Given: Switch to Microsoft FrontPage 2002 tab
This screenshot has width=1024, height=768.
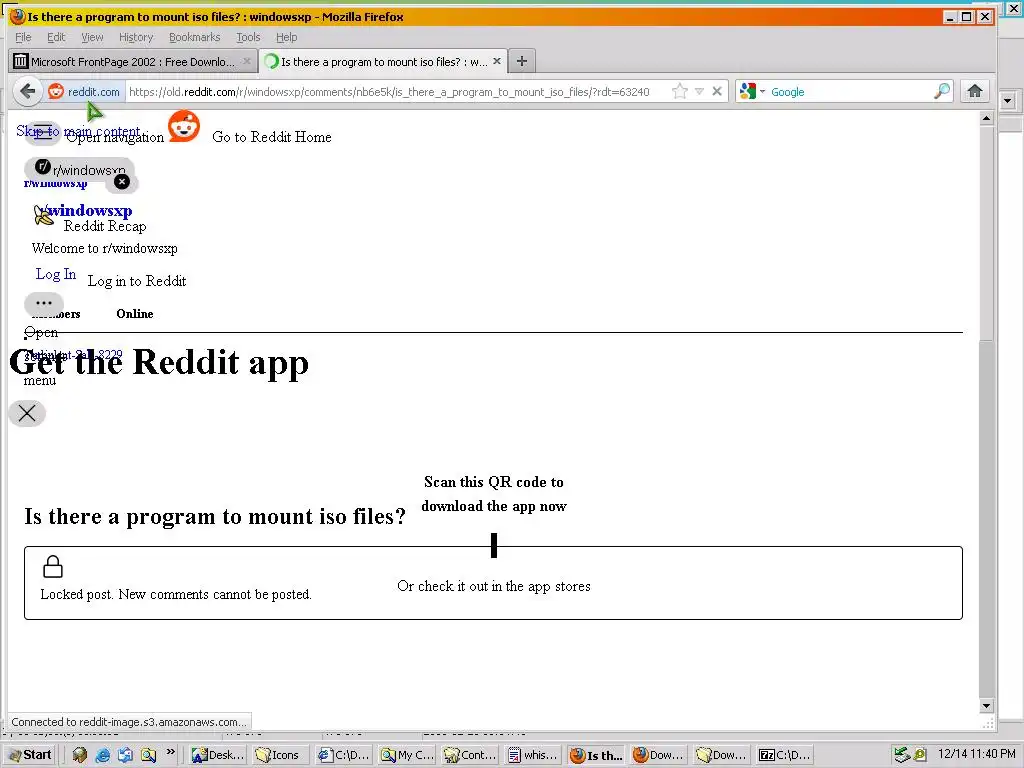Looking at the screenshot, I should tap(133, 61).
